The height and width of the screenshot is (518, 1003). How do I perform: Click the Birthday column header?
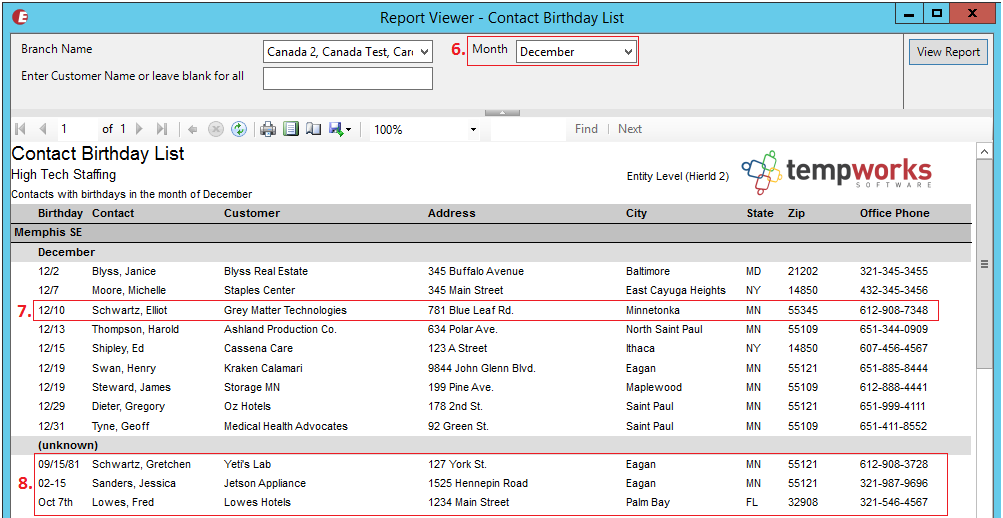[60, 213]
